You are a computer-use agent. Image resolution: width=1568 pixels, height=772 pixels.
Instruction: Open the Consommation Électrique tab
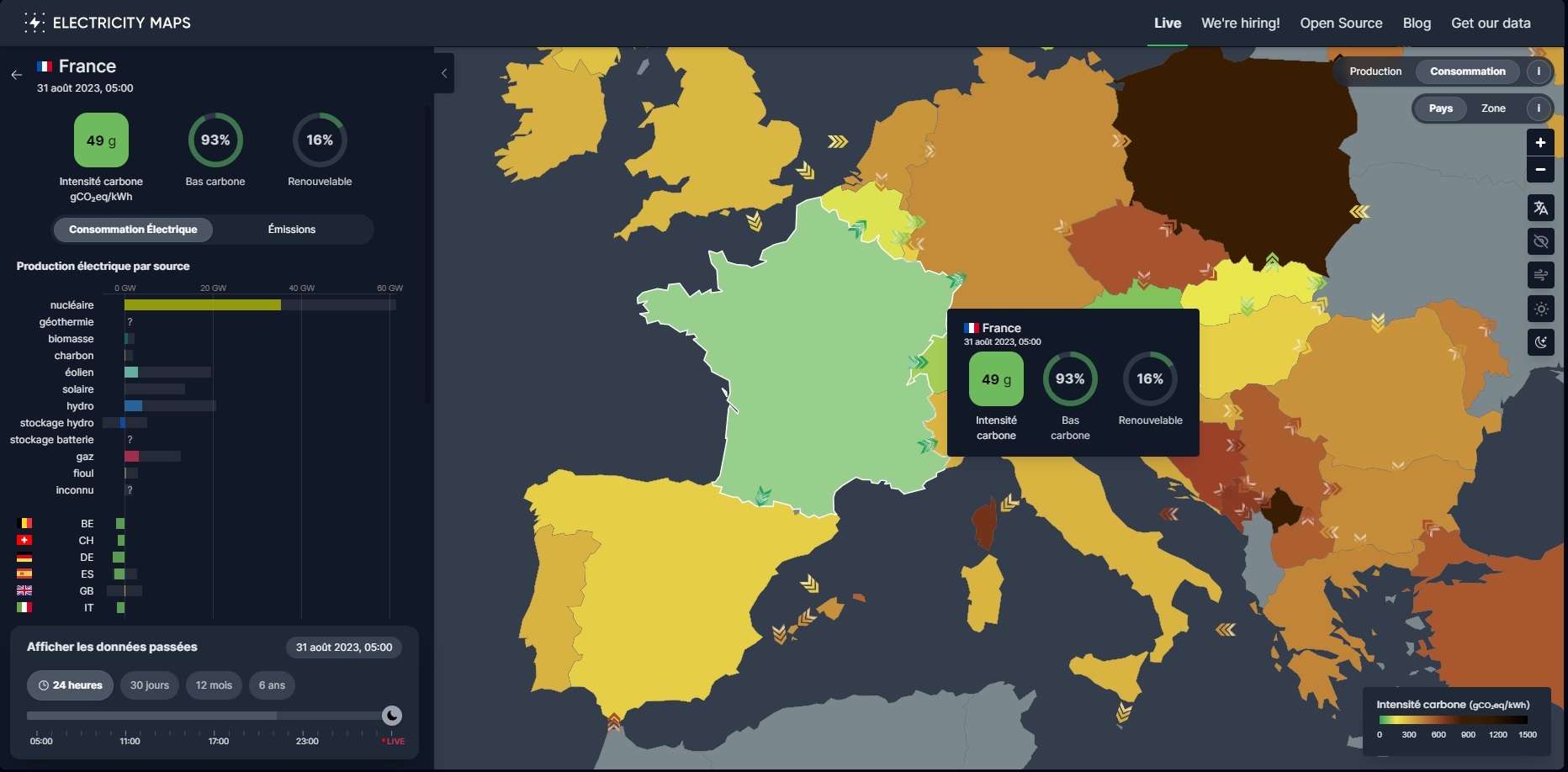click(133, 230)
